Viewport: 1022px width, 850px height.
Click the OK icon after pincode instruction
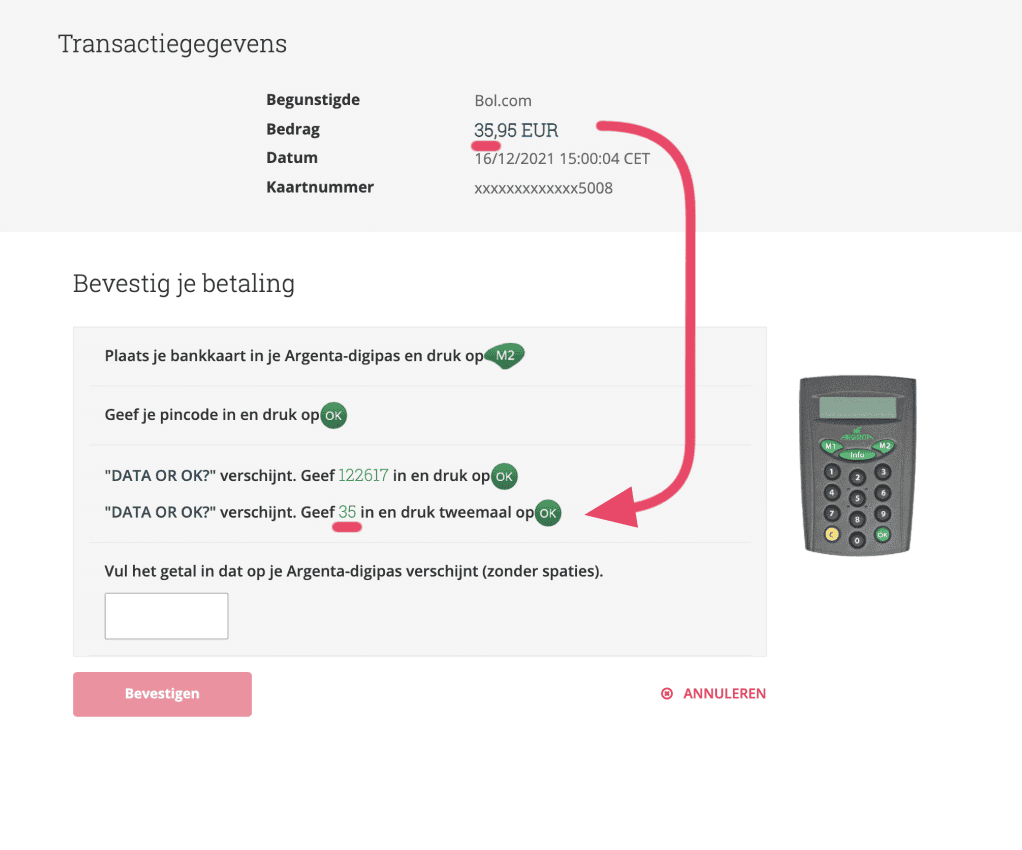coord(334,416)
